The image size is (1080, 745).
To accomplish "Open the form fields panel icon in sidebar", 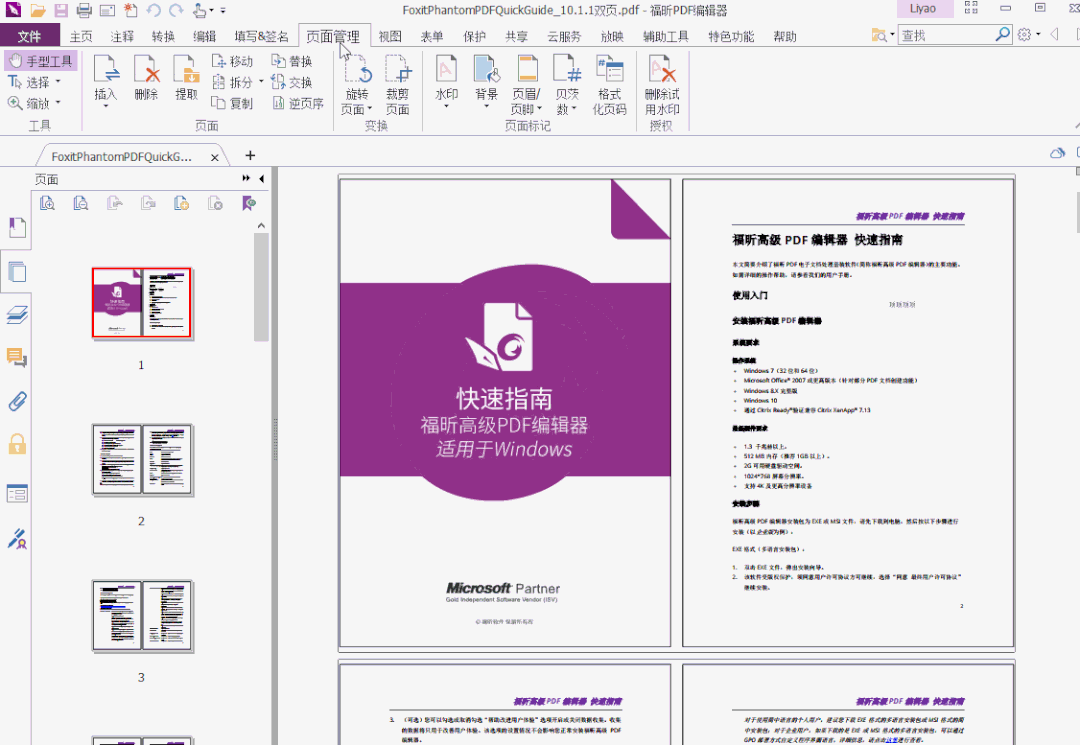I will click(x=17, y=494).
